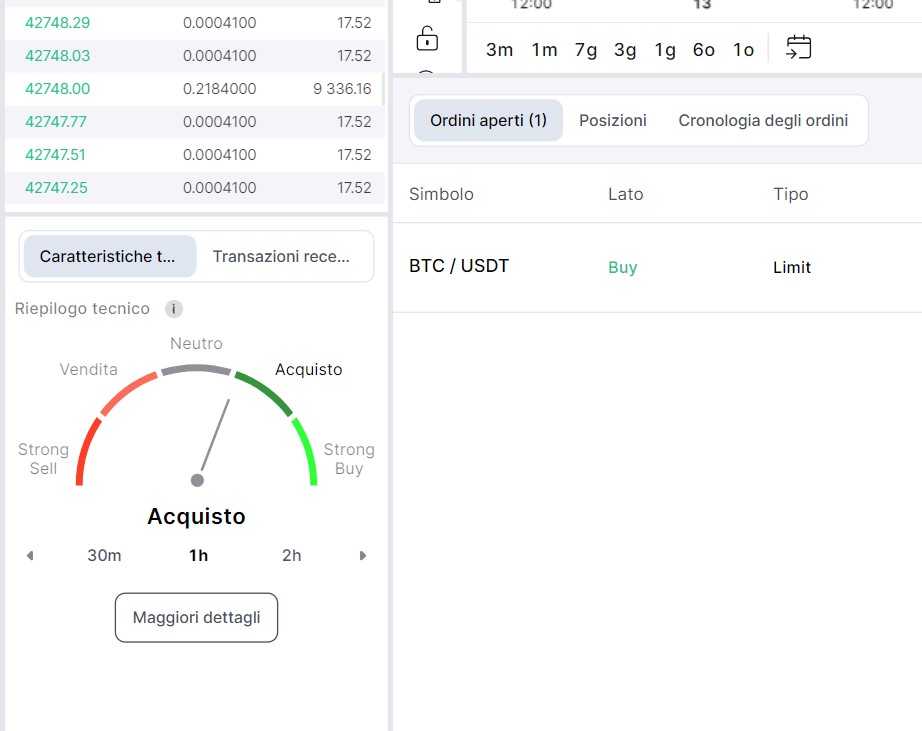The width and height of the screenshot is (922, 731).
Task: Choose the 1h technical summary interval
Action: (x=198, y=556)
